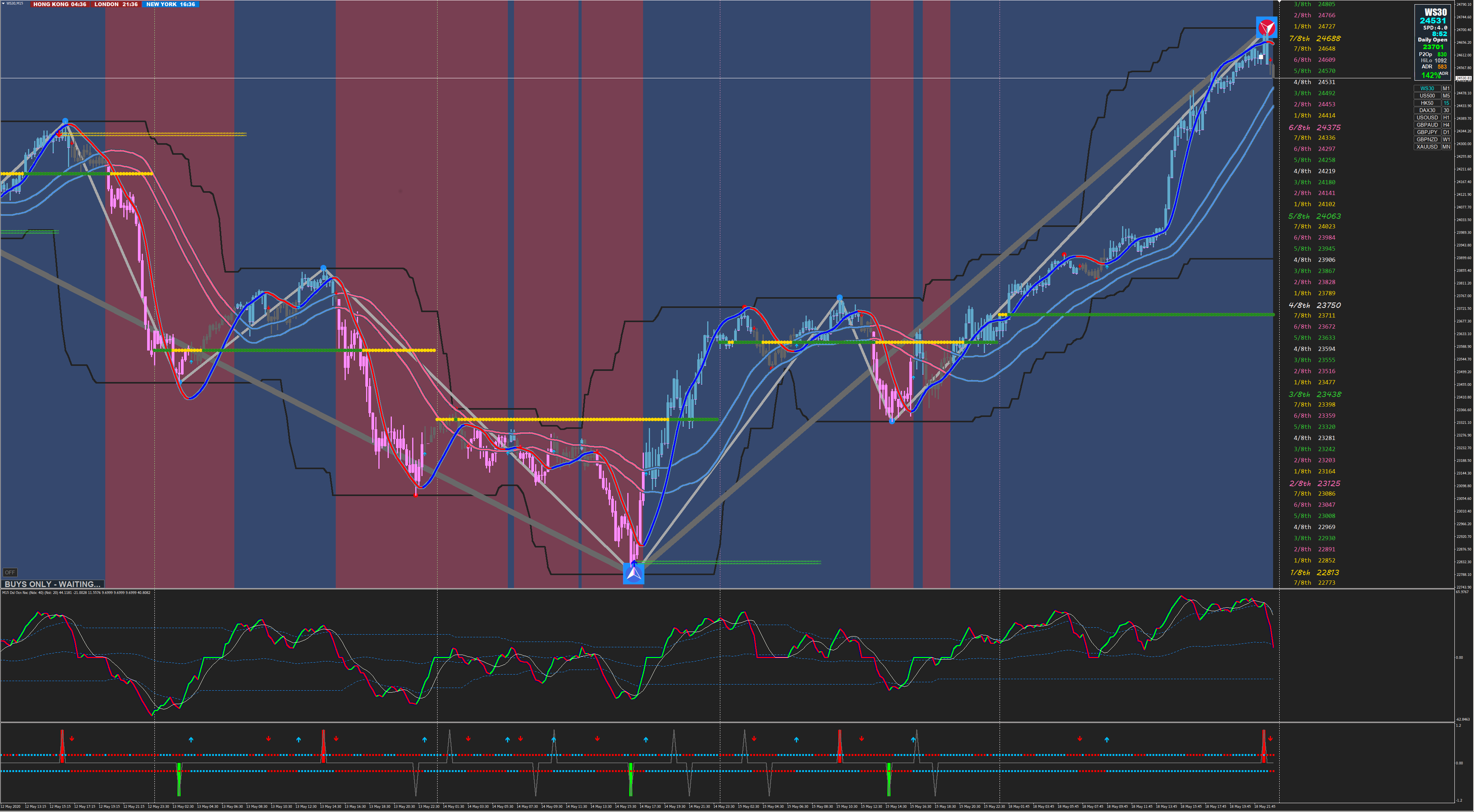
Task: Click the BUYS ONLY - WAITING label
Action: coord(53,584)
